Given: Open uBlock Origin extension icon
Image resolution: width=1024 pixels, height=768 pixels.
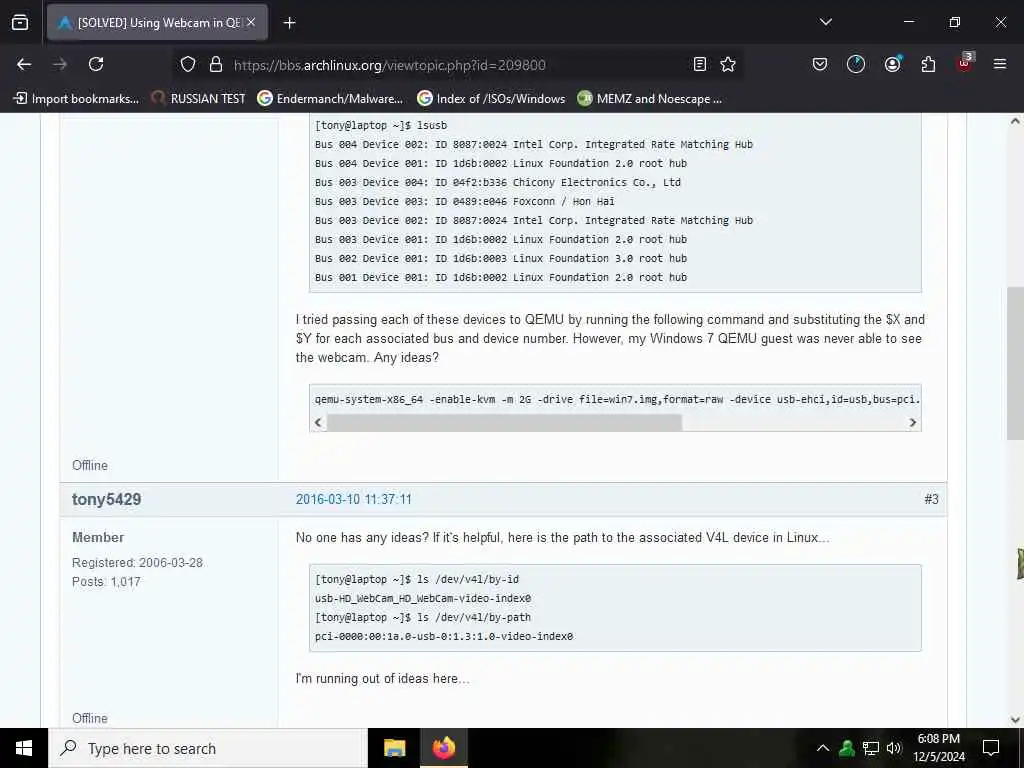Looking at the screenshot, I should pos(965,63).
